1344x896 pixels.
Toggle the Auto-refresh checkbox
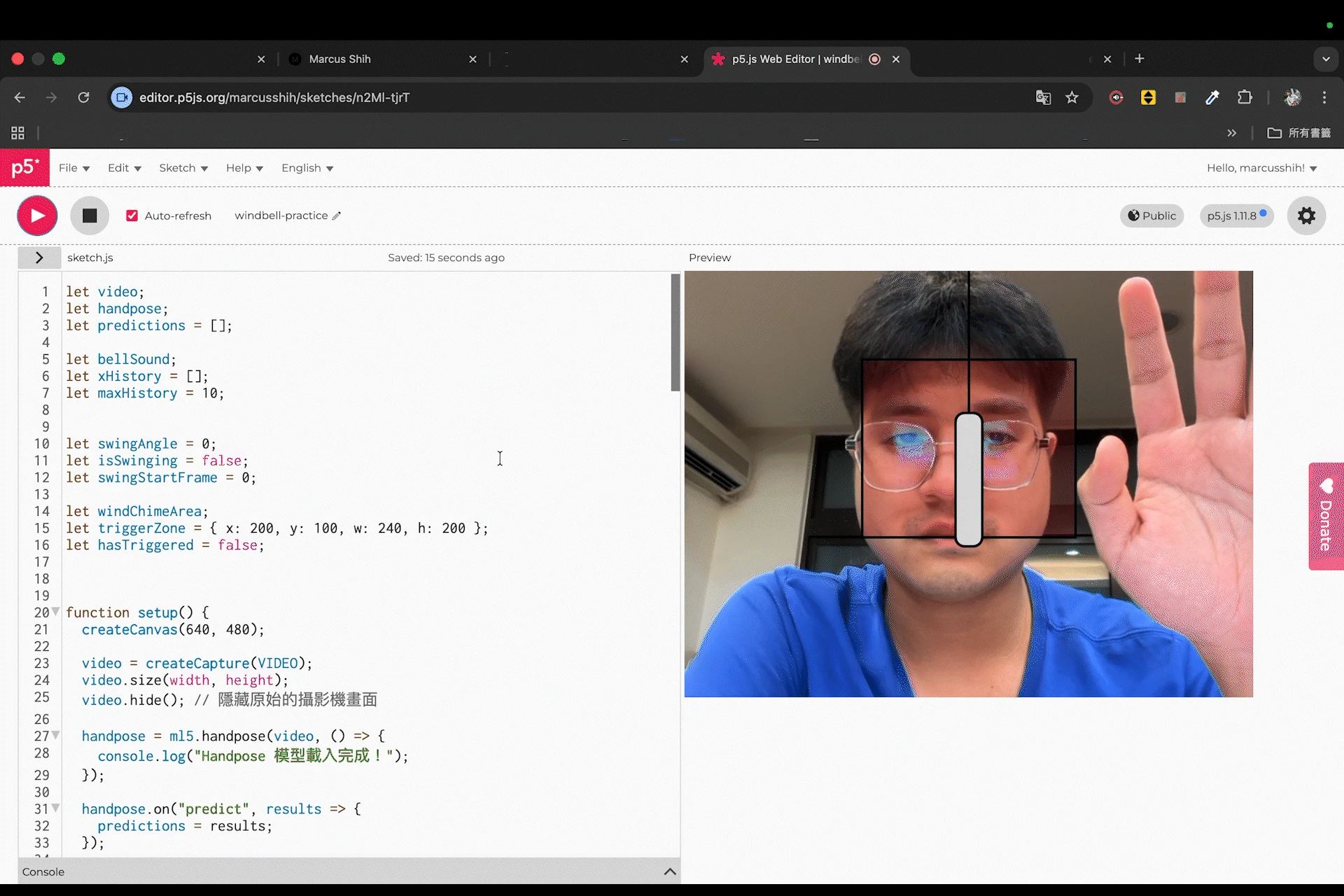(x=132, y=216)
